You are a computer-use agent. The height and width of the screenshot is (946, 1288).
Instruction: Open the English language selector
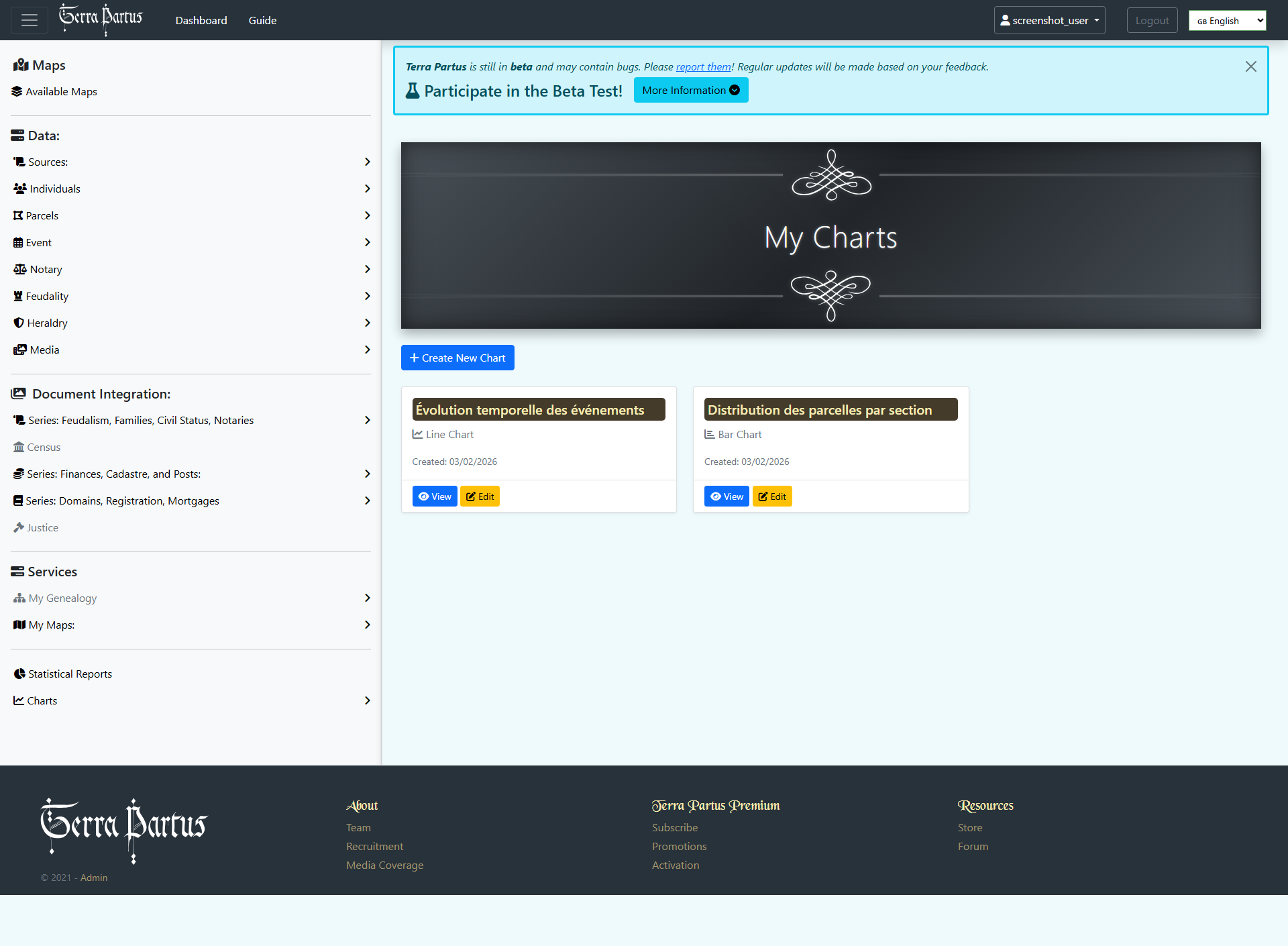1227,21
